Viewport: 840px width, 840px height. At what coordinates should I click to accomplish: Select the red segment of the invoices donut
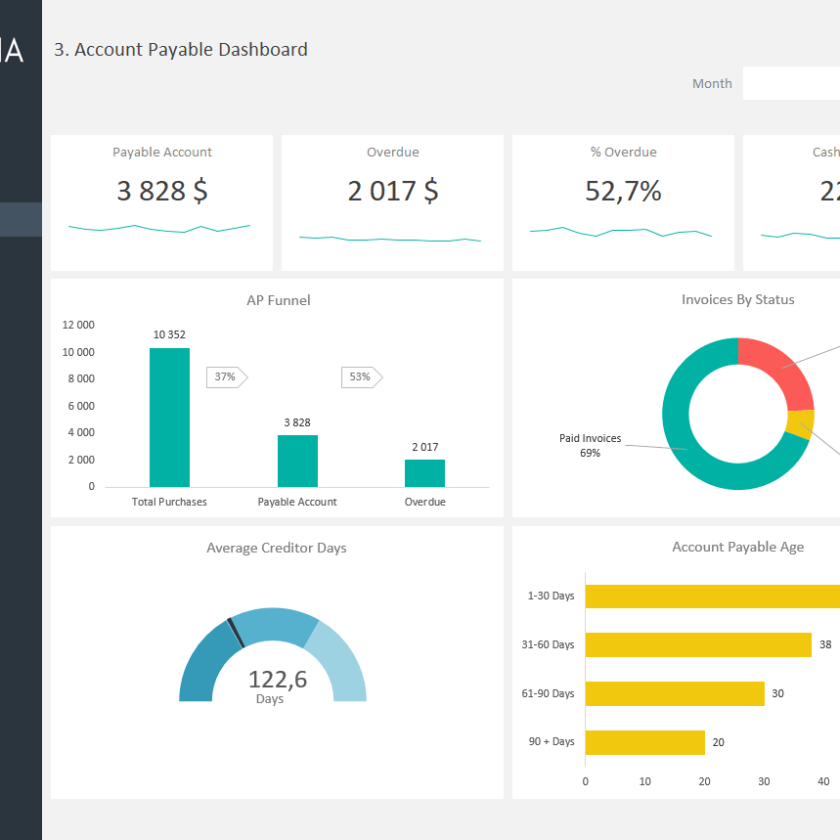[x=780, y=372]
